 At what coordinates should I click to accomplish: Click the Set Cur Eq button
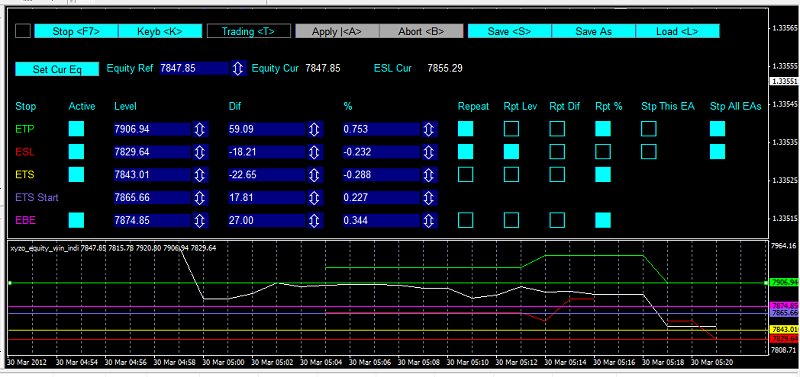coord(57,69)
